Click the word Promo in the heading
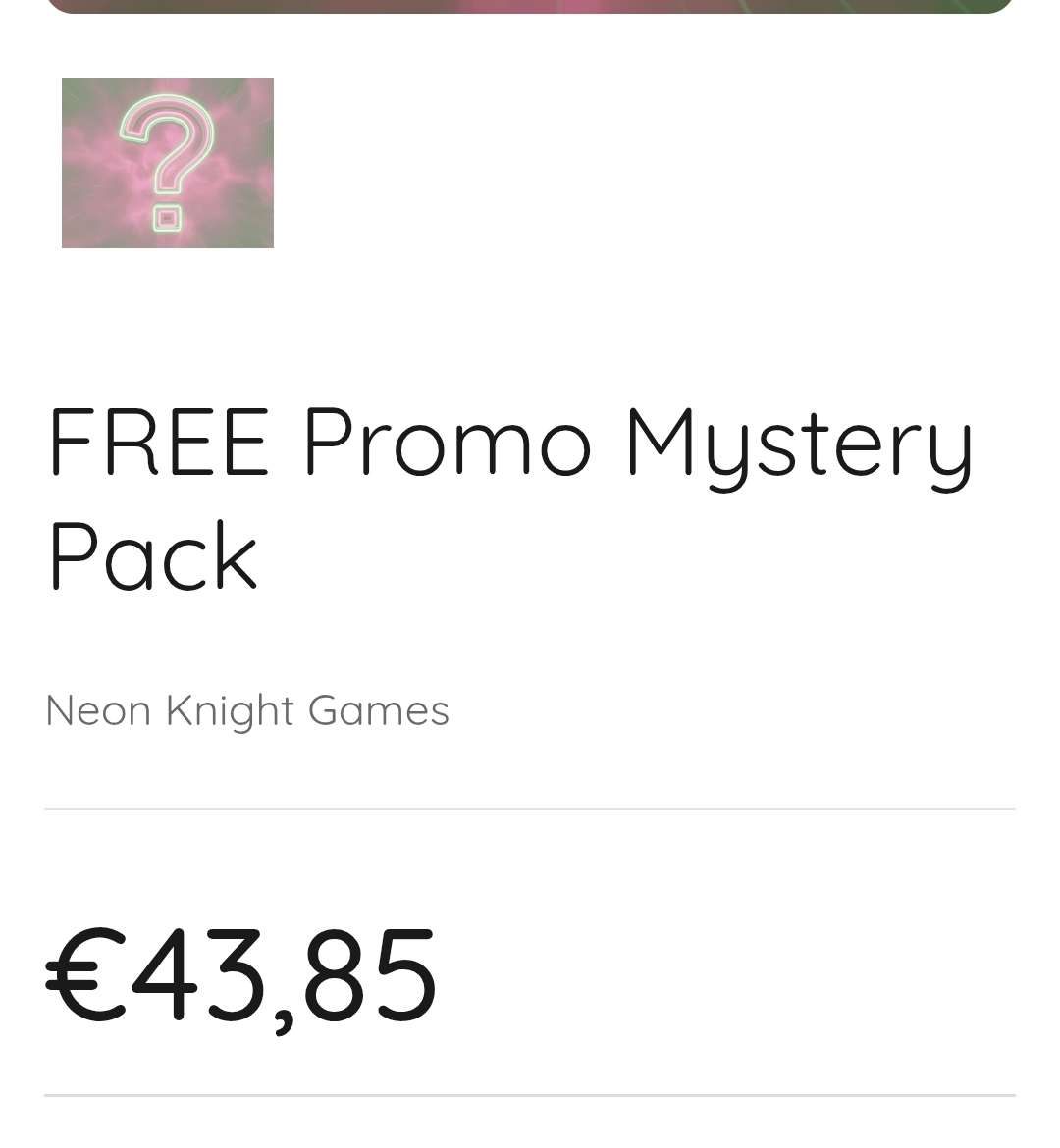This screenshot has width=1060, height=1148. [448, 443]
